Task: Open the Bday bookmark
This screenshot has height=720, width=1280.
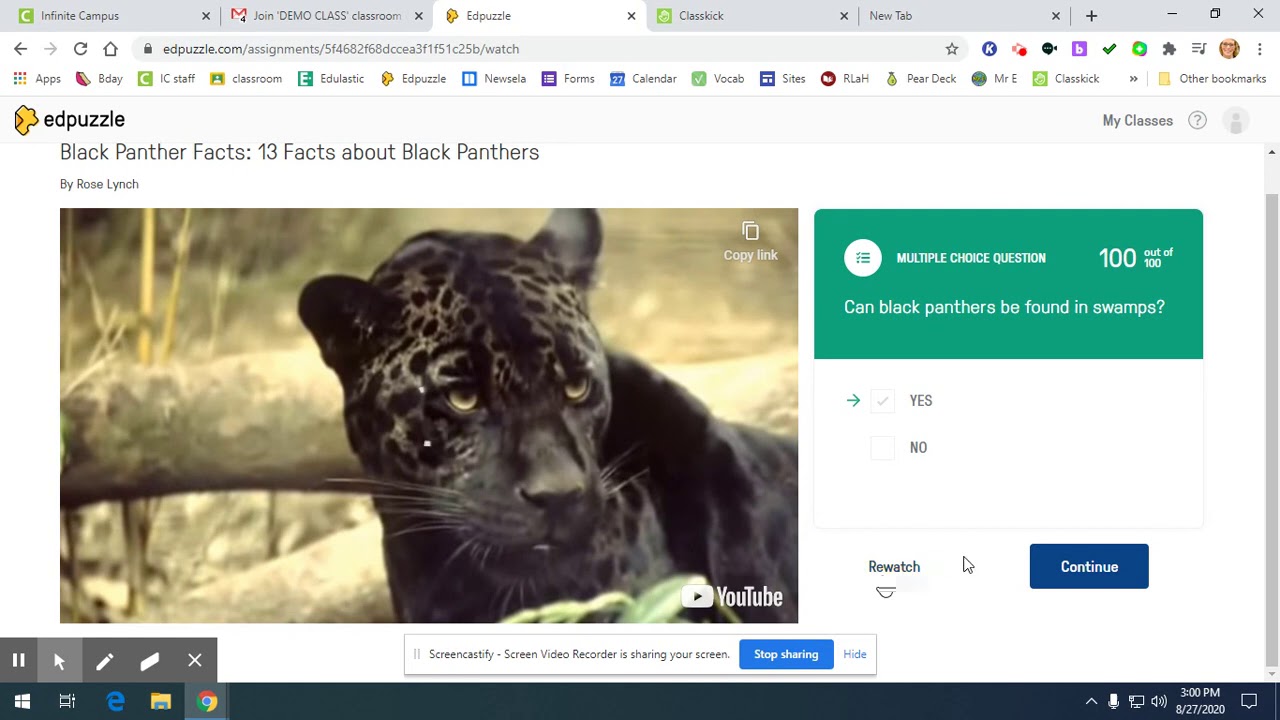Action: point(99,78)
